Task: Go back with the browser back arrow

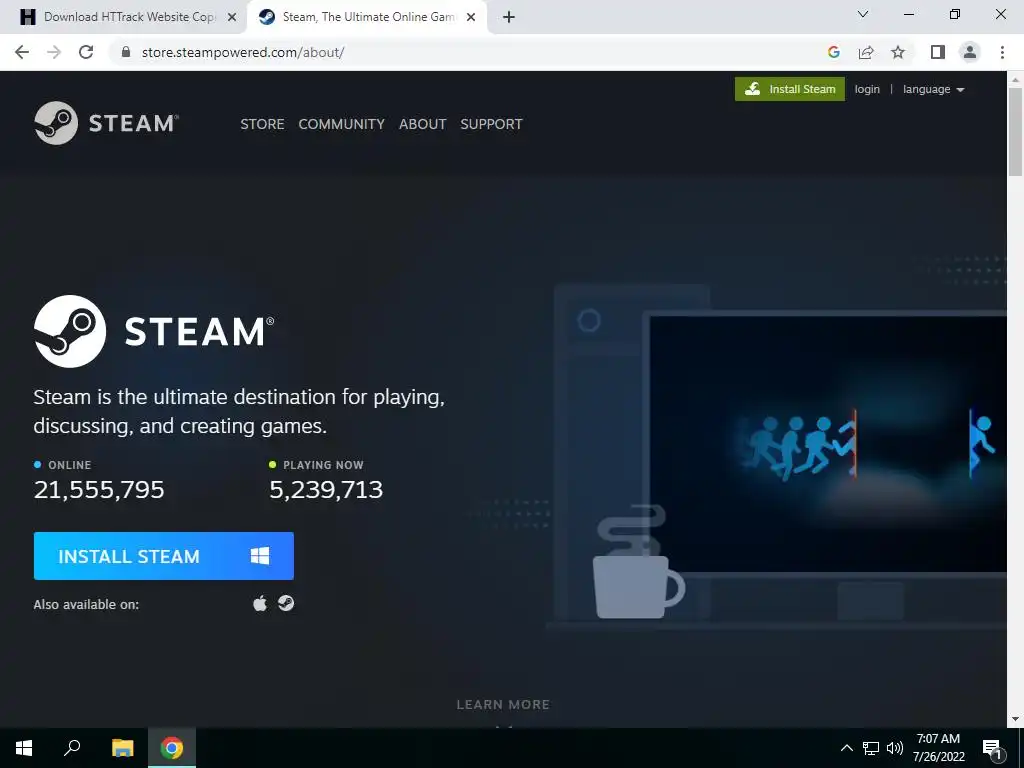Action: tap(22, 52)
